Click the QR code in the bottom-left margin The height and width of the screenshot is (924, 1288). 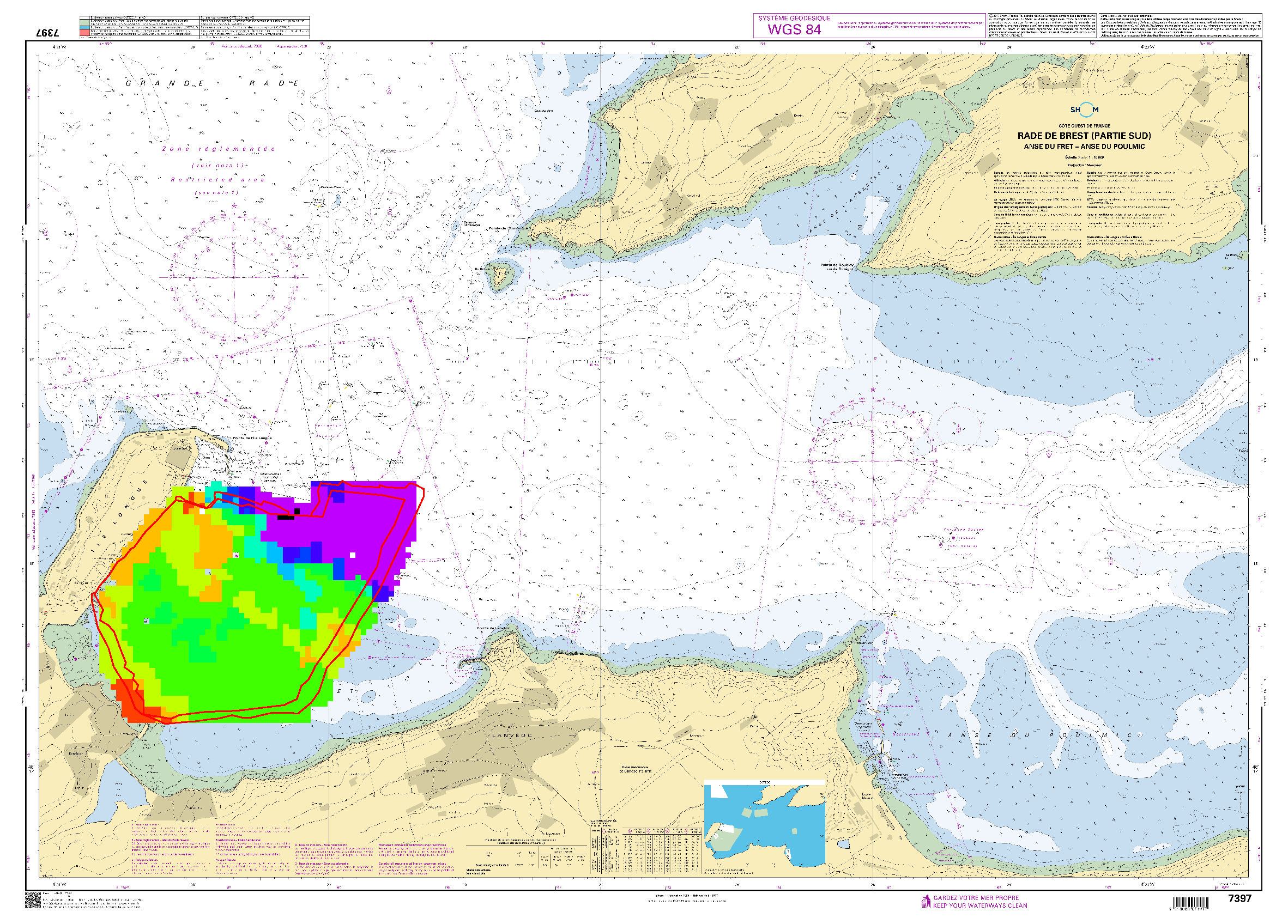(x=32, y=900)
